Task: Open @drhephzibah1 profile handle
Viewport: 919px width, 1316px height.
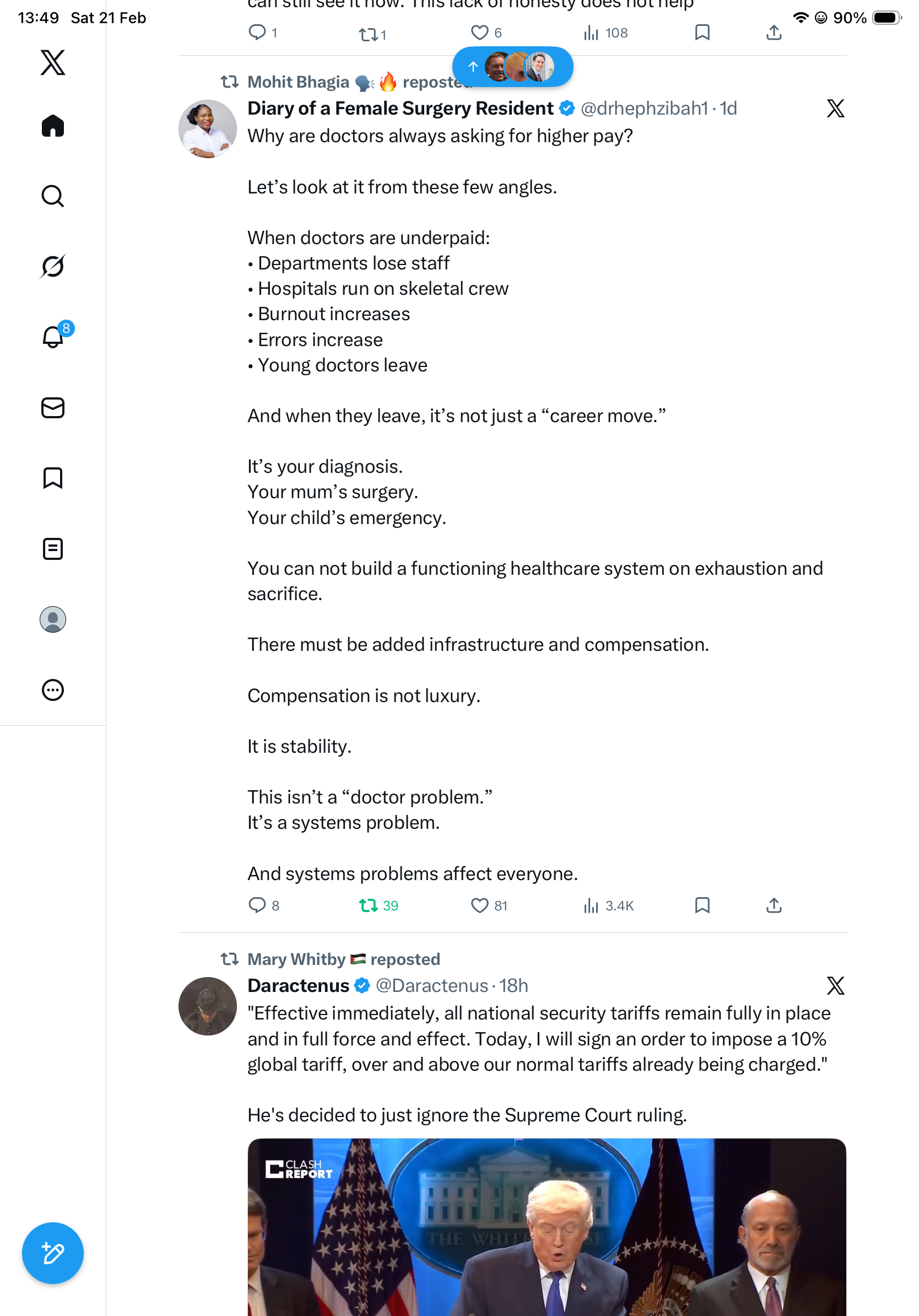Action: coord(644,109)
